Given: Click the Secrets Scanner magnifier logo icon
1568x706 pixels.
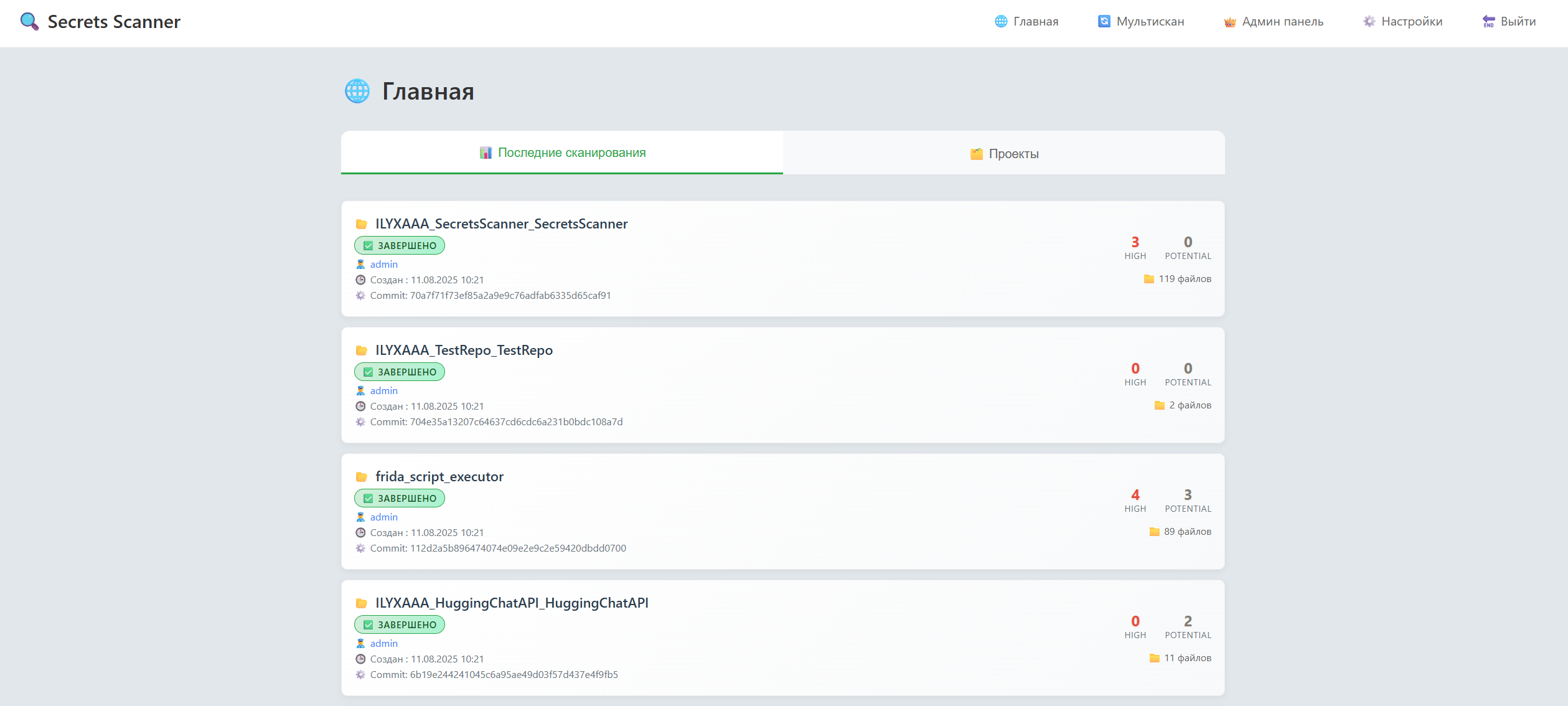Looking at the screenshot, I should pyautogui.click(x=29, y=22).
